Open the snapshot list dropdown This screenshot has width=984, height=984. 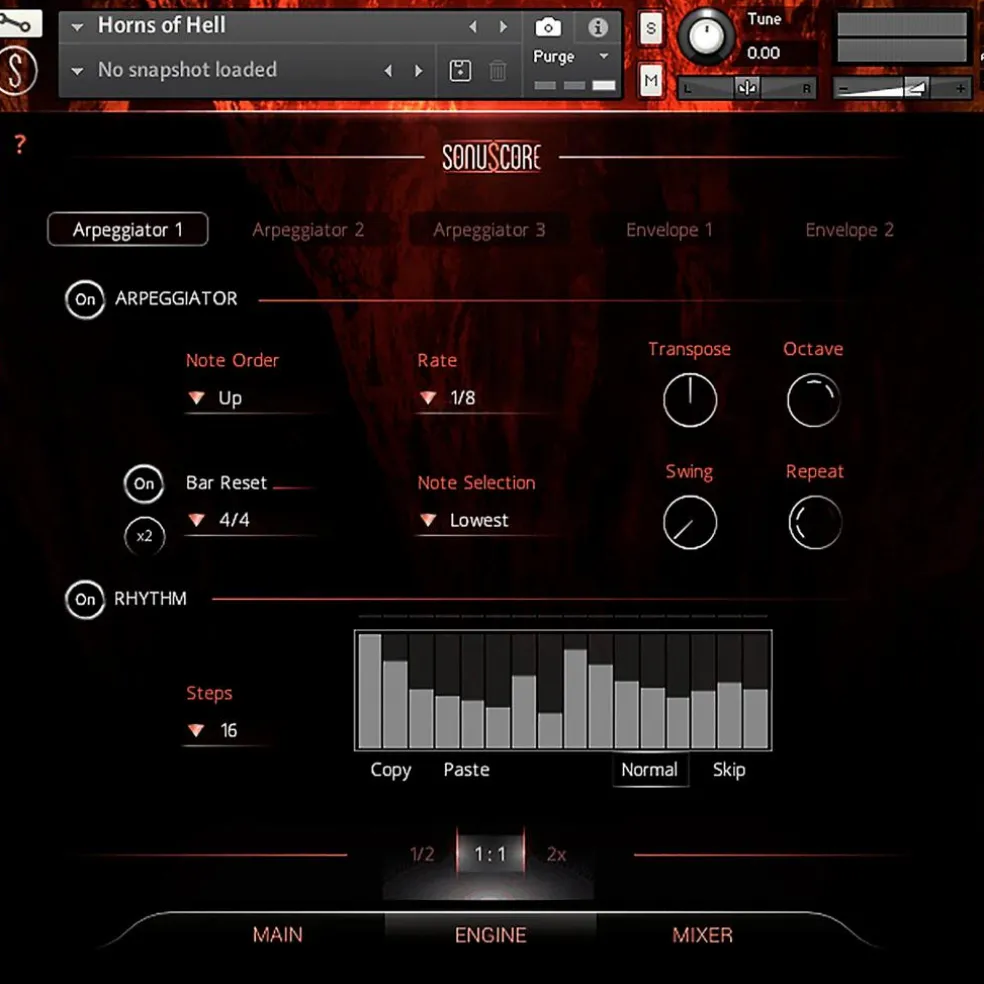tap(78, 71)
